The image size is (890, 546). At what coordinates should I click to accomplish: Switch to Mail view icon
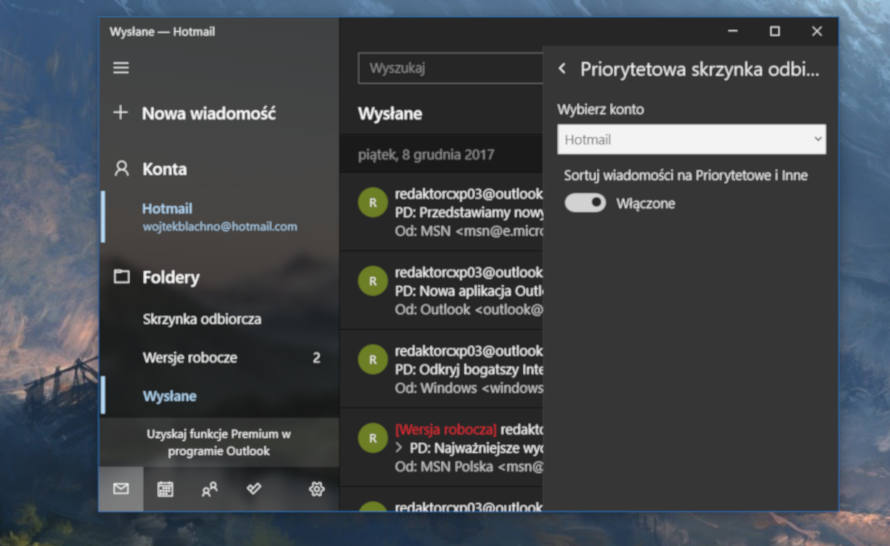click(x=121, y=489)
